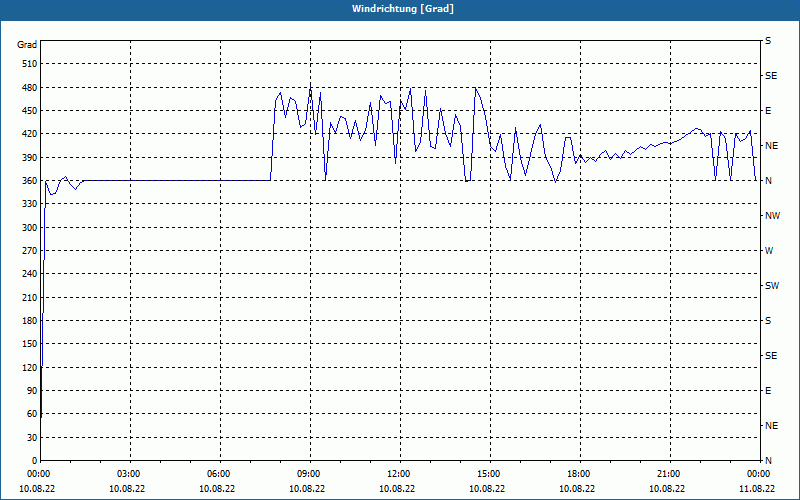
Task: Click the 150 degree label
Action: [x=30, y=344]
